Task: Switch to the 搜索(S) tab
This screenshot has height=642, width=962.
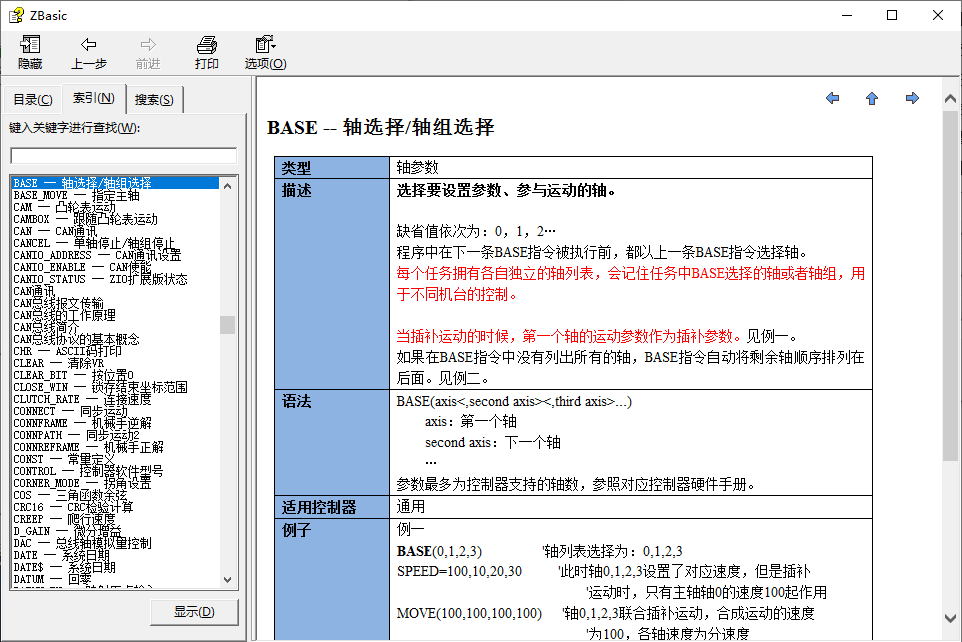Action: (x=154, y=99)
